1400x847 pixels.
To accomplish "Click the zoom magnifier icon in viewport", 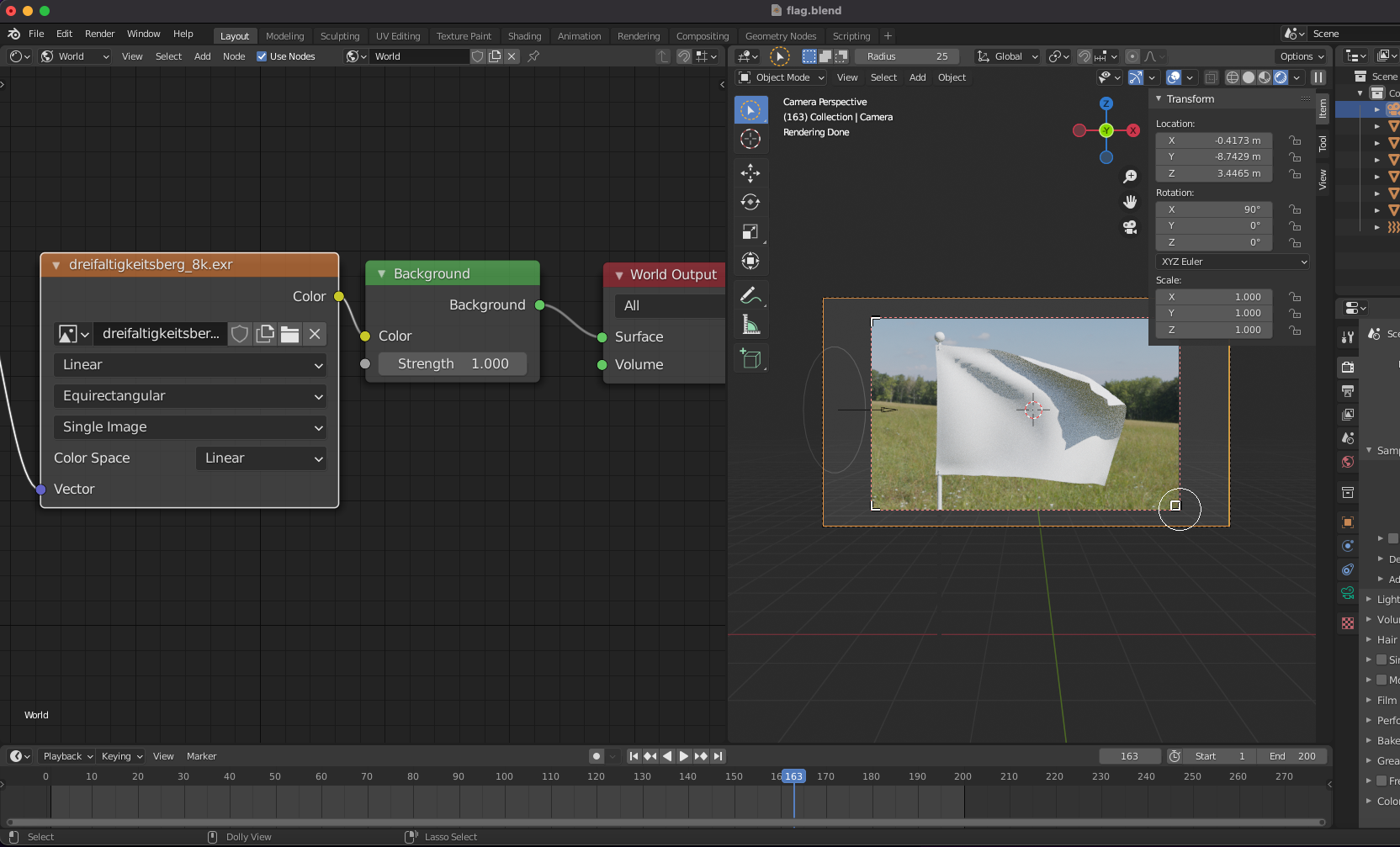I will 1130,177.
